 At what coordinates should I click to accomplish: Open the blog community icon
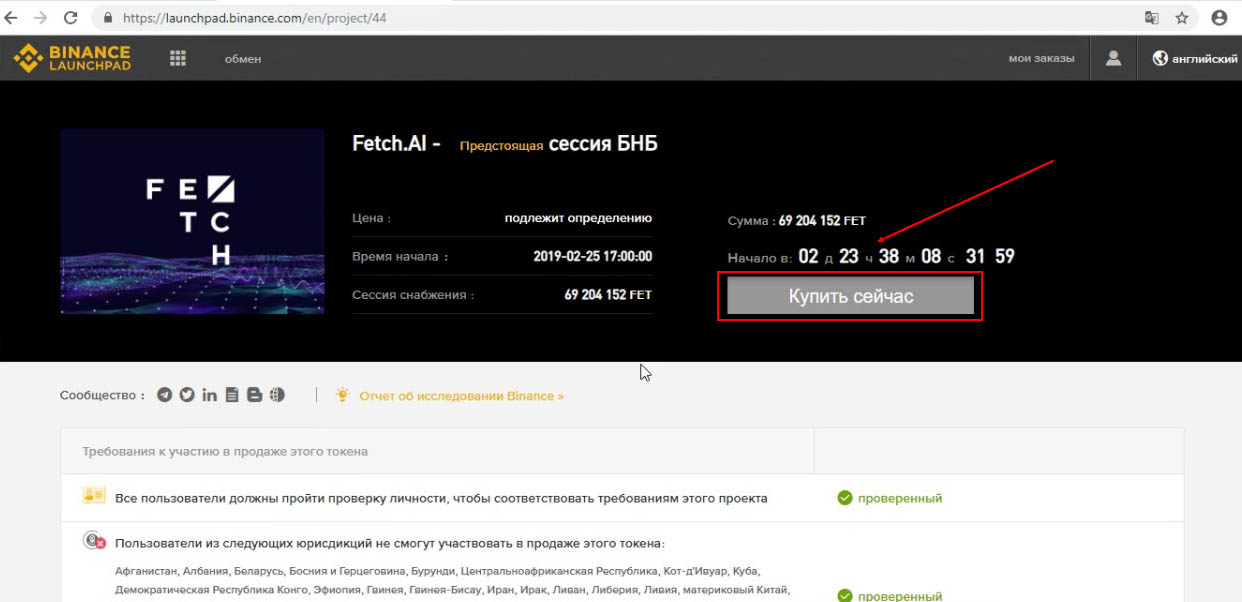(254, 395)
